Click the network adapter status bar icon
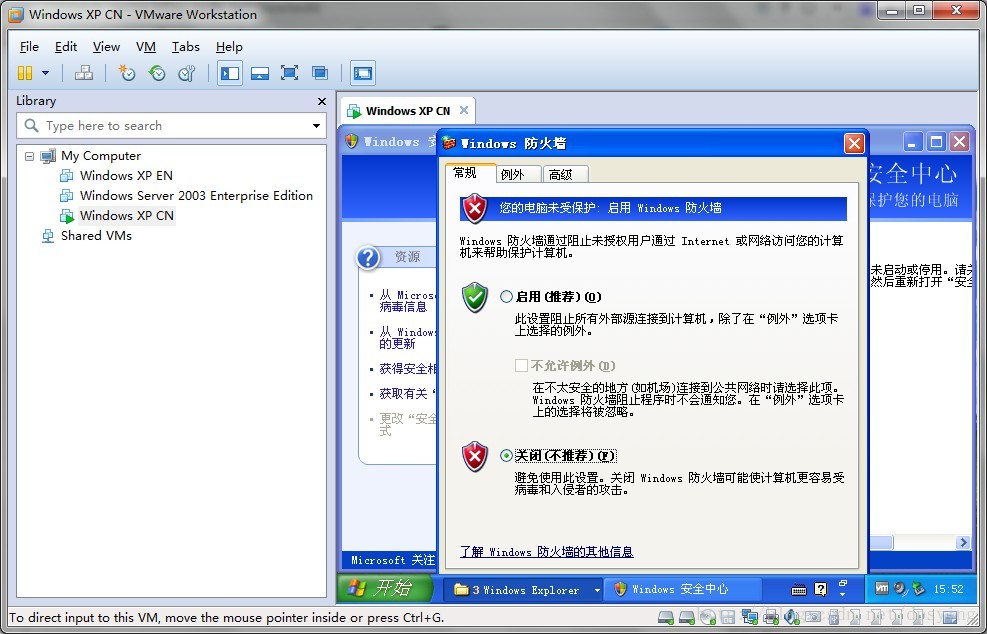 (749, 617)
